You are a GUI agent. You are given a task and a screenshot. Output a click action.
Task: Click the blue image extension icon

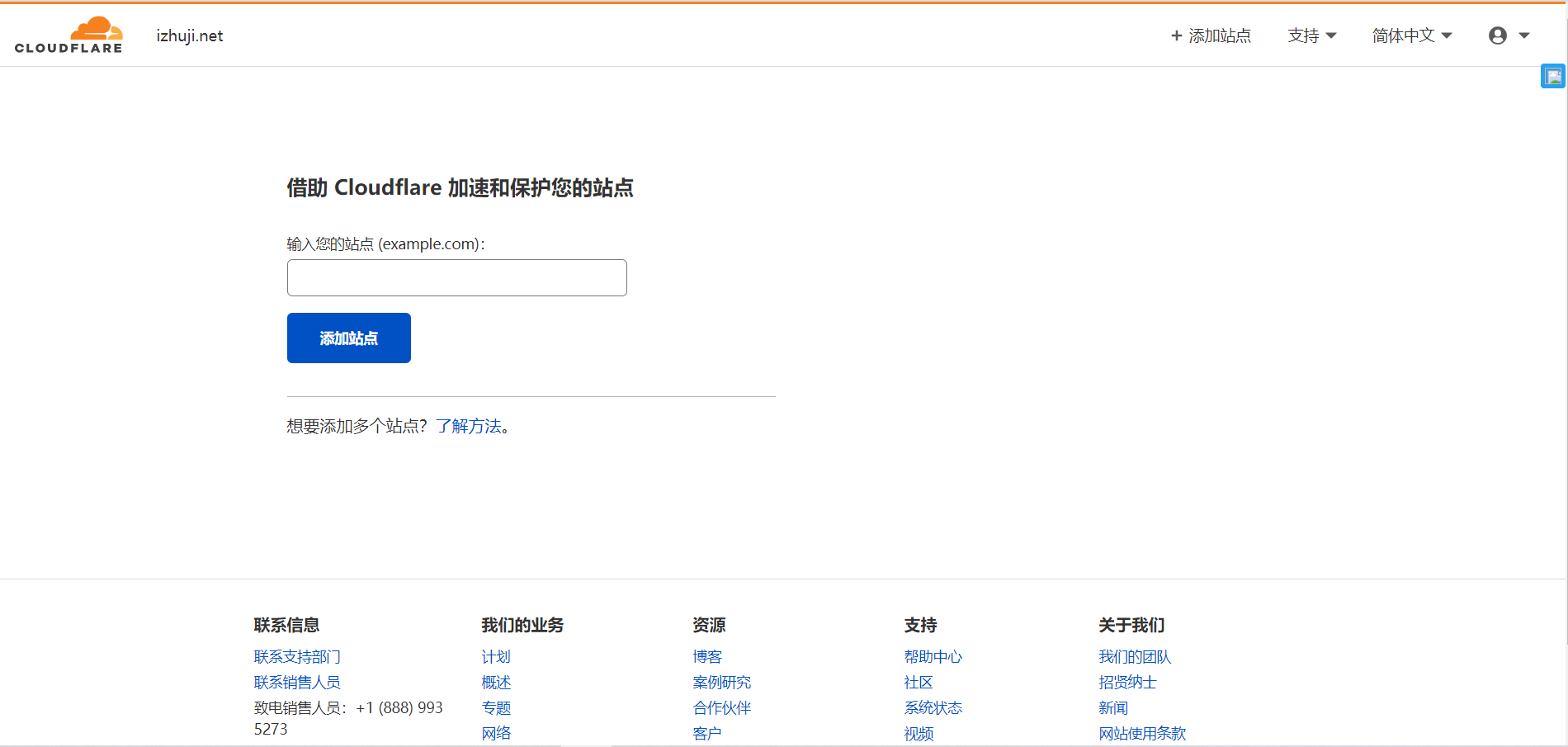click(1553, 77)
